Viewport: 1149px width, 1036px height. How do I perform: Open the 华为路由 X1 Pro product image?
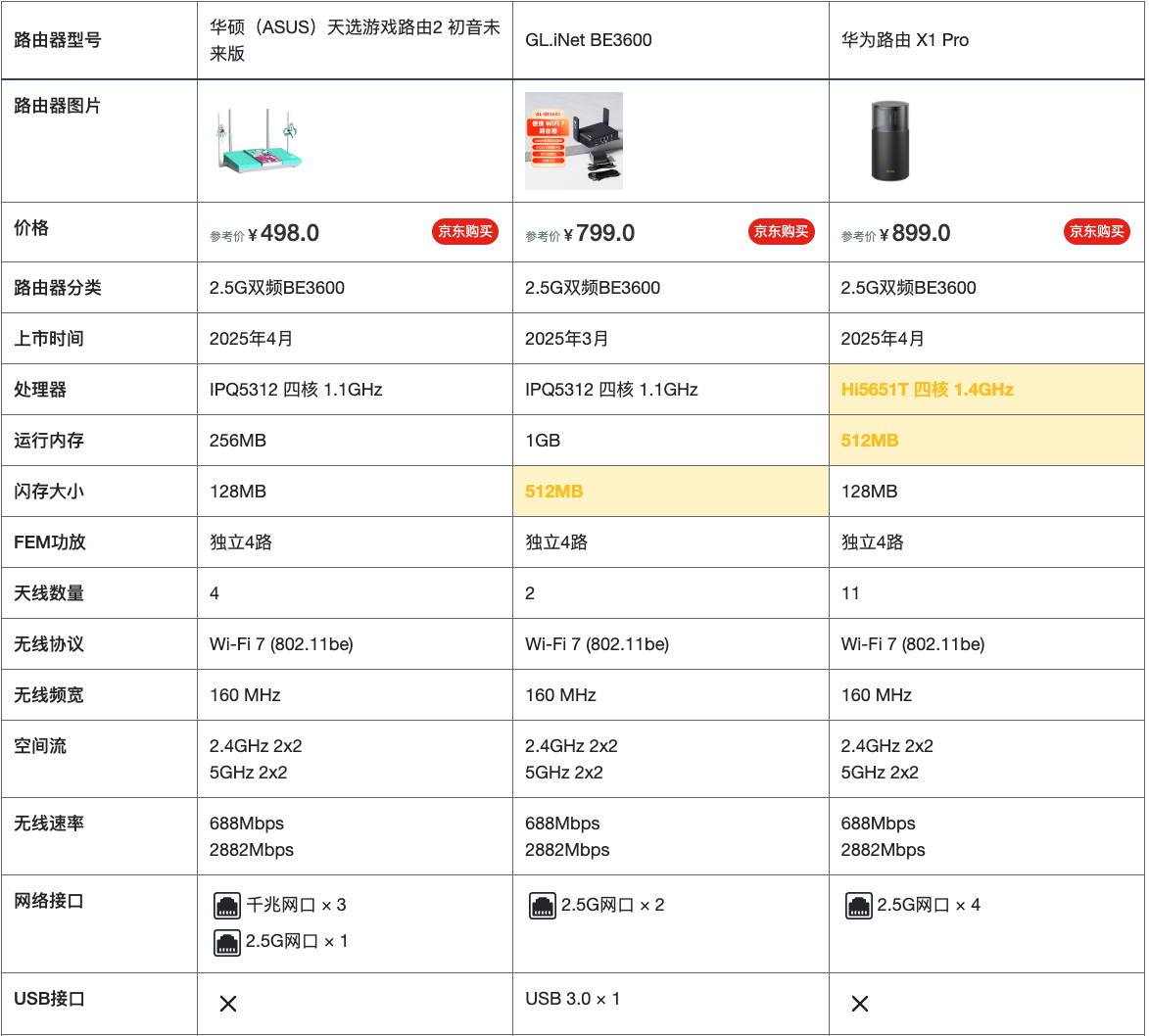889,141
